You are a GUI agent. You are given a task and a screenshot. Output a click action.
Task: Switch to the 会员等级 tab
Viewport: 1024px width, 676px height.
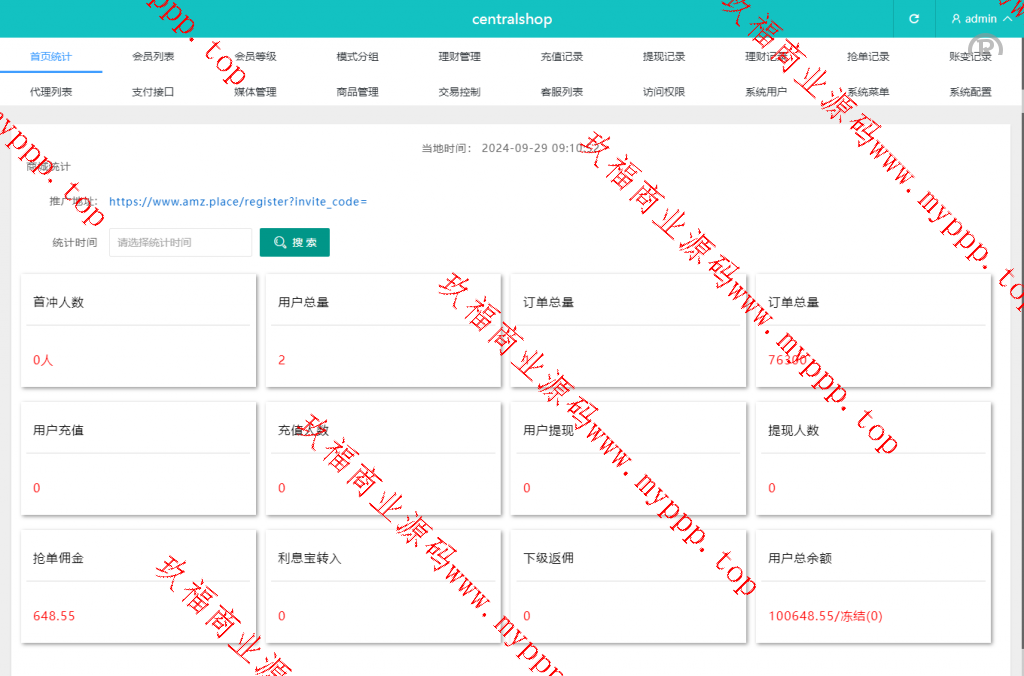(255, 57)
